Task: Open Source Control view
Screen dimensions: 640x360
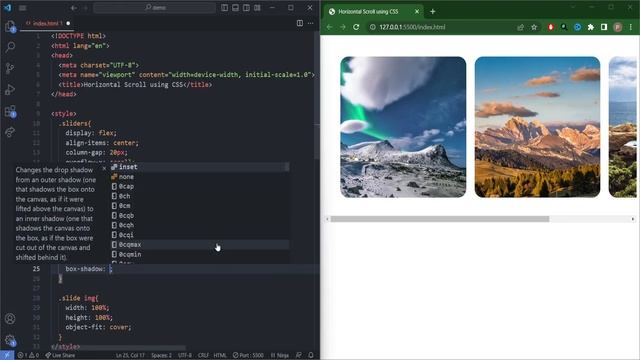Action: pyautogui.click(x=10, y=68)
